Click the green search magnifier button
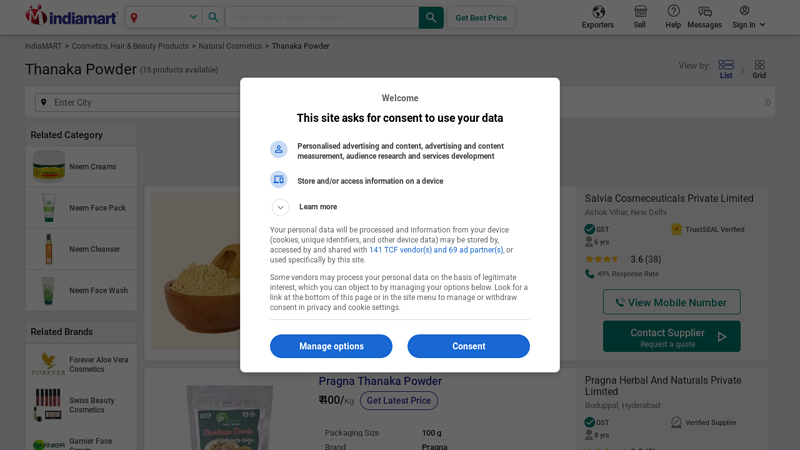 point(431,17)
